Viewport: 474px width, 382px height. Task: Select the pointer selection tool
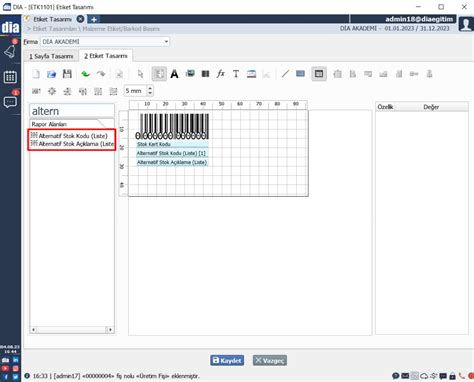click(x=140, y=74)
